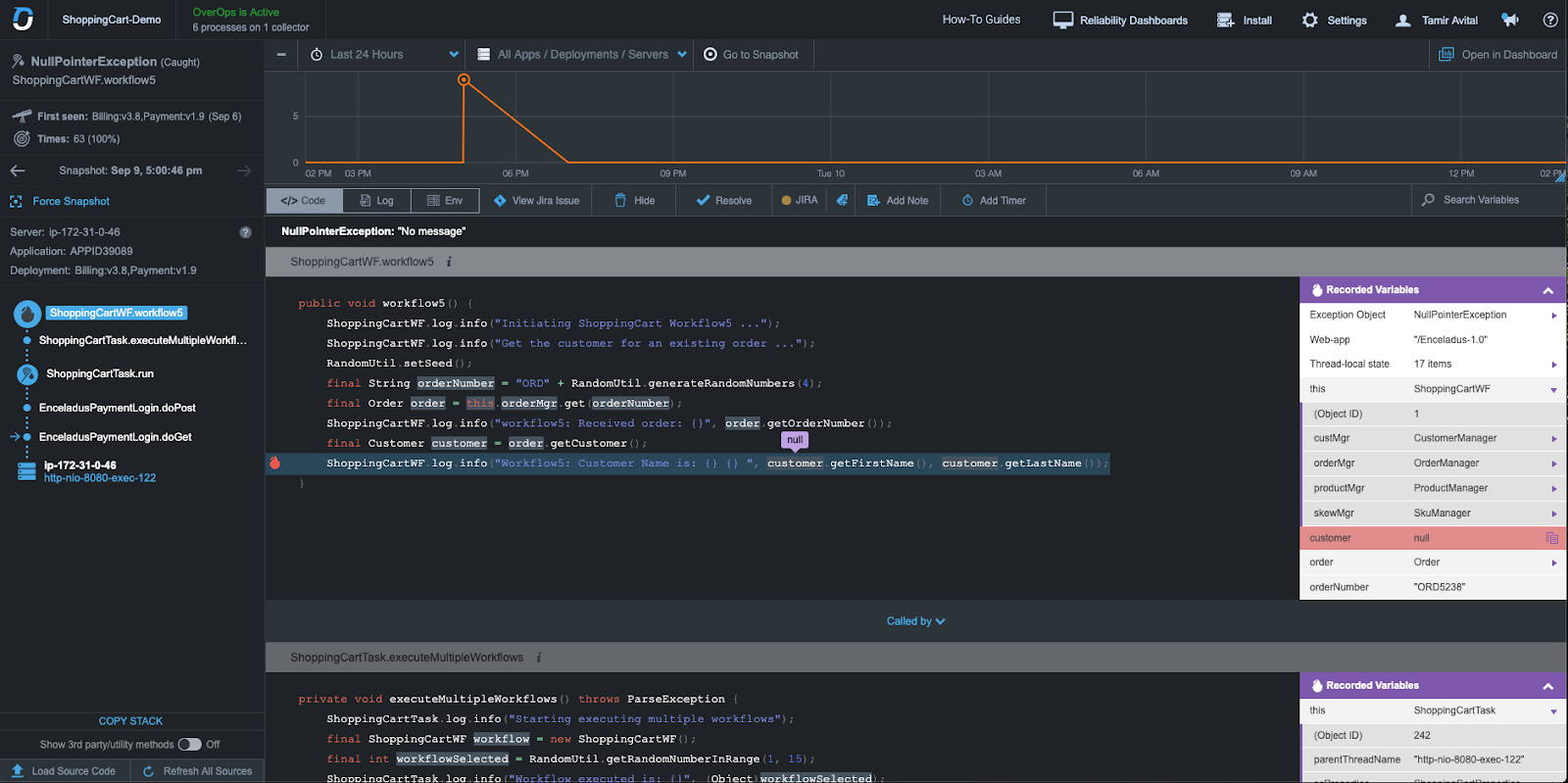The width and height of the screenshot is (1568, 783).
Task: Open Last 24 Hours timeframe dropdown
Action: 384,54
